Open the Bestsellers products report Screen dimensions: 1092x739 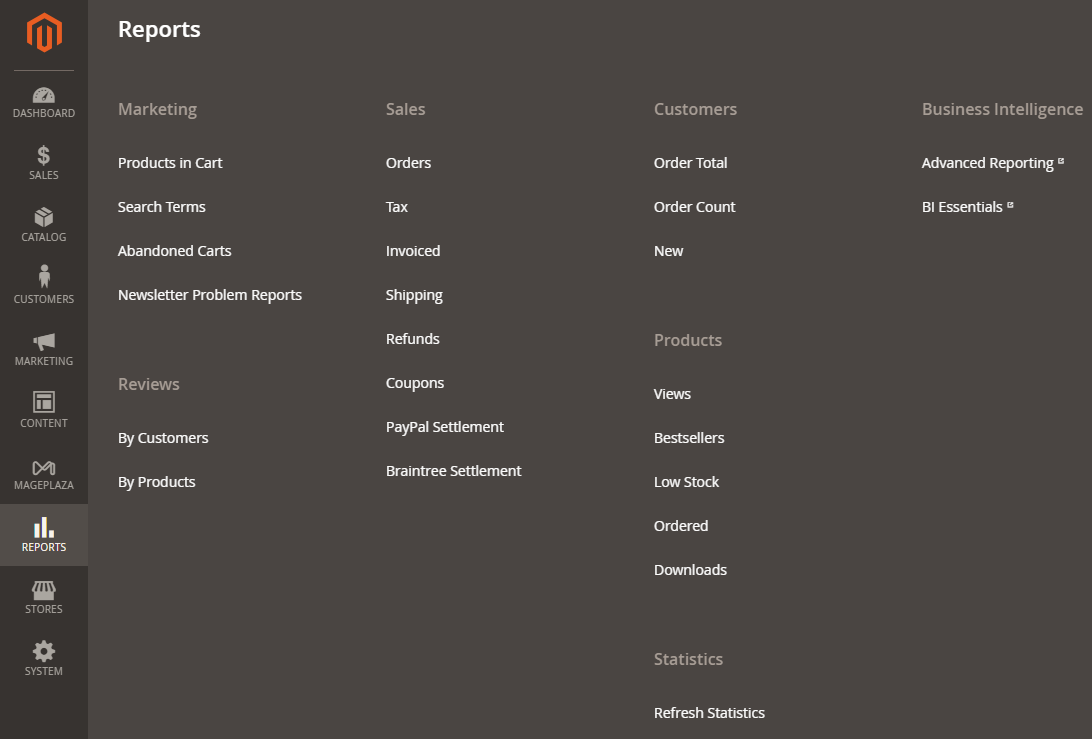(689, 438)
